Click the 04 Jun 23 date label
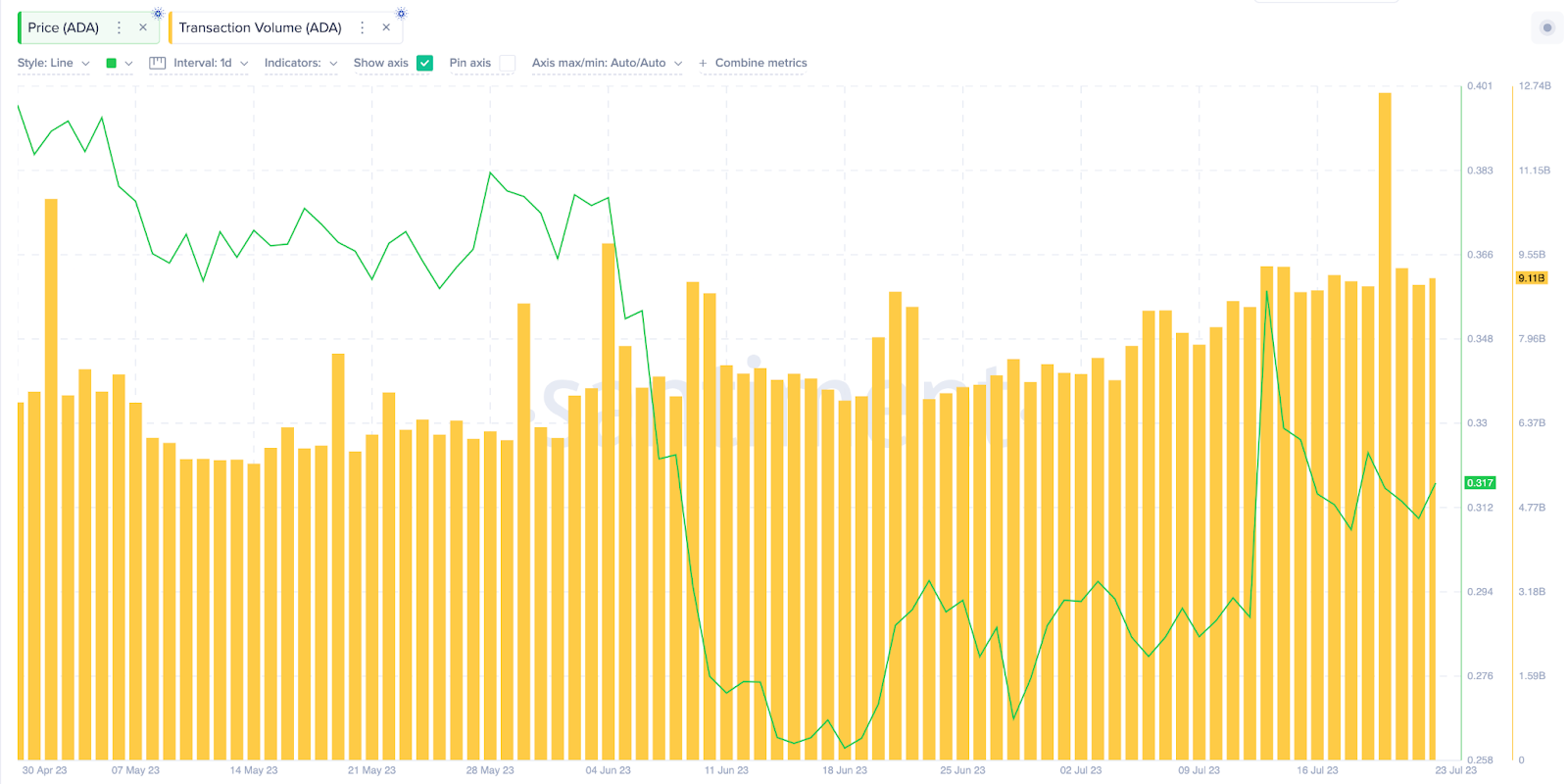This screenshot has width=1568, height=784. point(609,770)
